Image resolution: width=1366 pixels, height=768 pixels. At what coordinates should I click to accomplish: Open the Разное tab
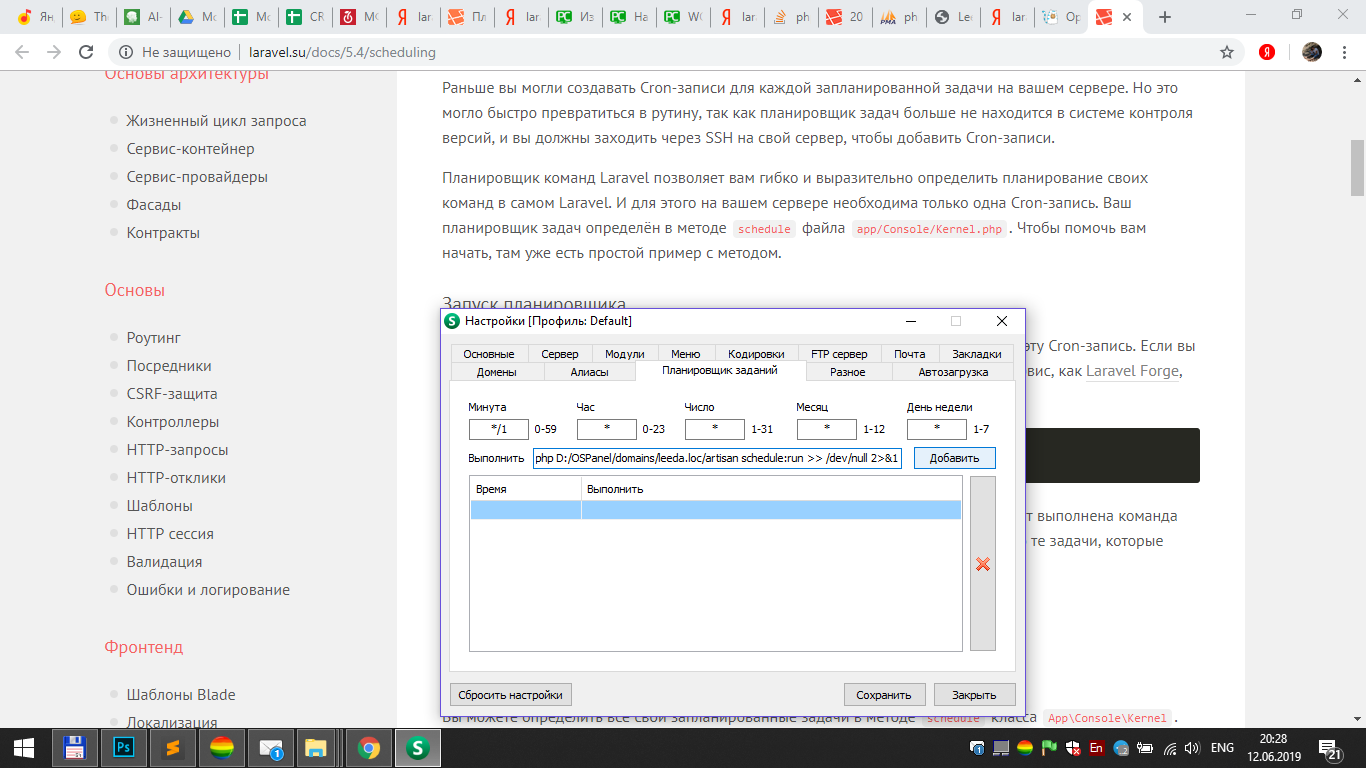[x=848, y=372]
